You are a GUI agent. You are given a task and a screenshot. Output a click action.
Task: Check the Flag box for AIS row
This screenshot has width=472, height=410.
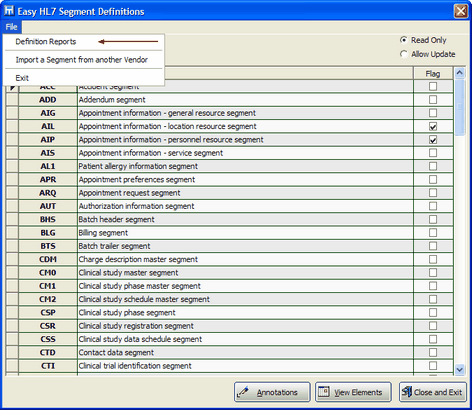[433, 153]
